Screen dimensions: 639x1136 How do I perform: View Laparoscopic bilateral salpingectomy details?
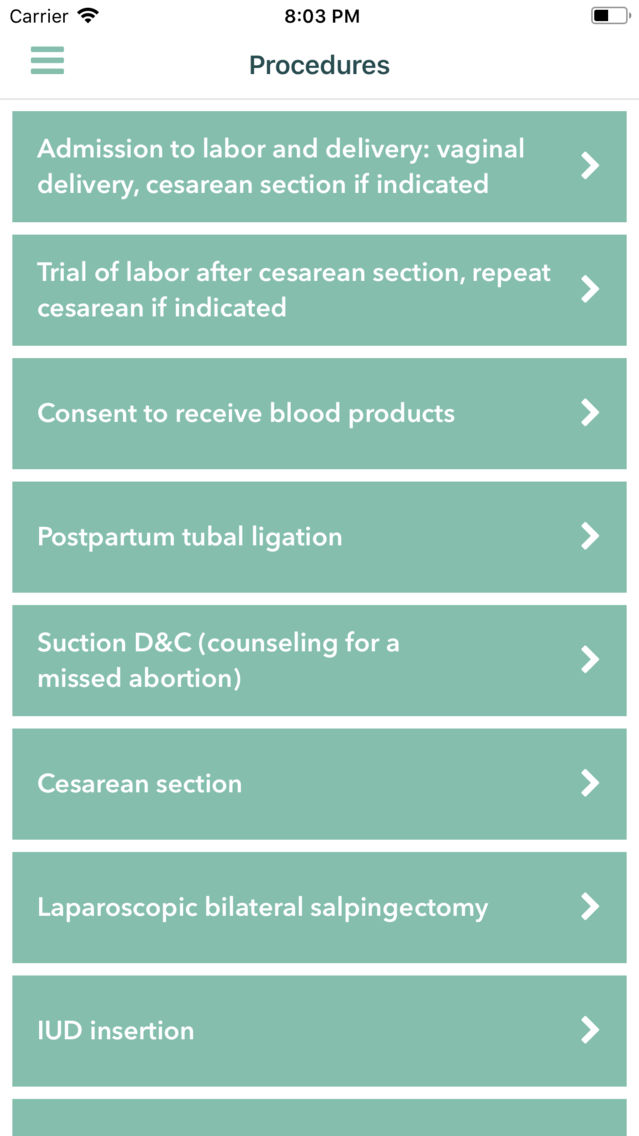262,907
